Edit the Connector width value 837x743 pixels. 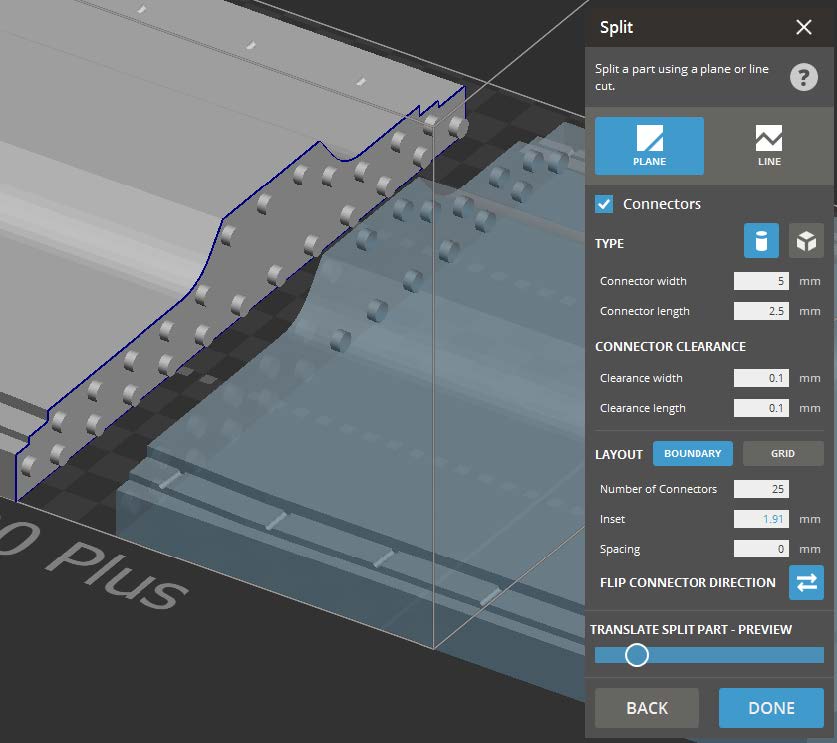point(760,281)
